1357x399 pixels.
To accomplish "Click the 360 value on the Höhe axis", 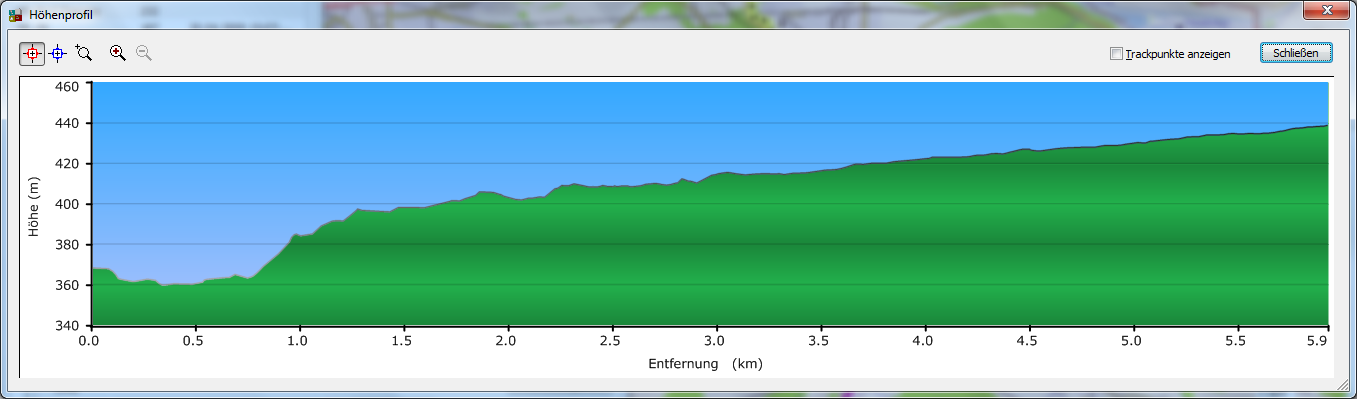I will [67, 285].
